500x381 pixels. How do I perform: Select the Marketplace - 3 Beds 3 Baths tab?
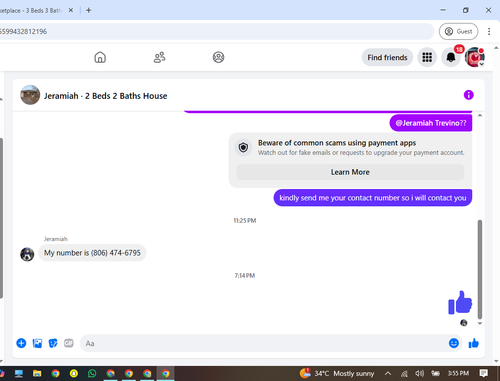pos(32,10)
